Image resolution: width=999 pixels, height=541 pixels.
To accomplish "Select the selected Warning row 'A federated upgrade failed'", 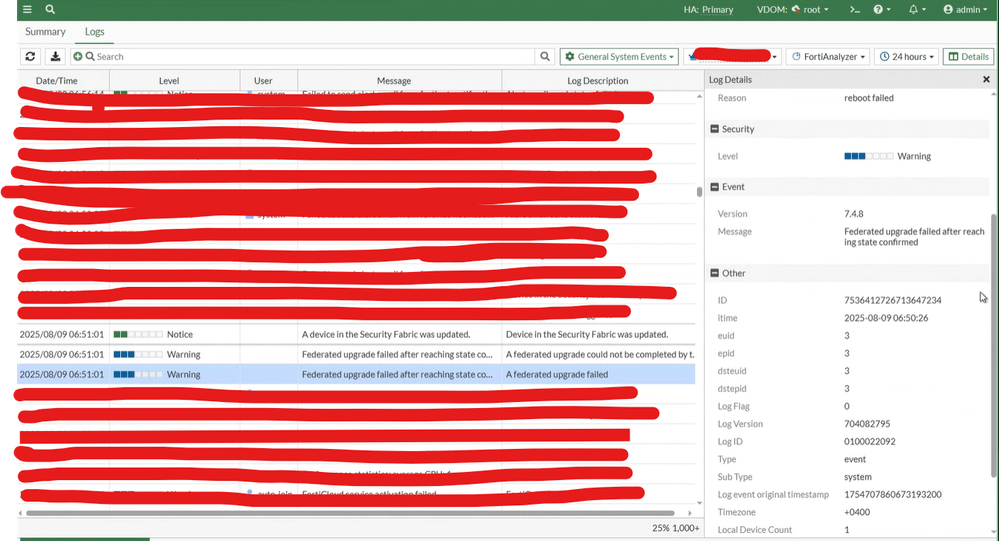I will pos(356,375).
